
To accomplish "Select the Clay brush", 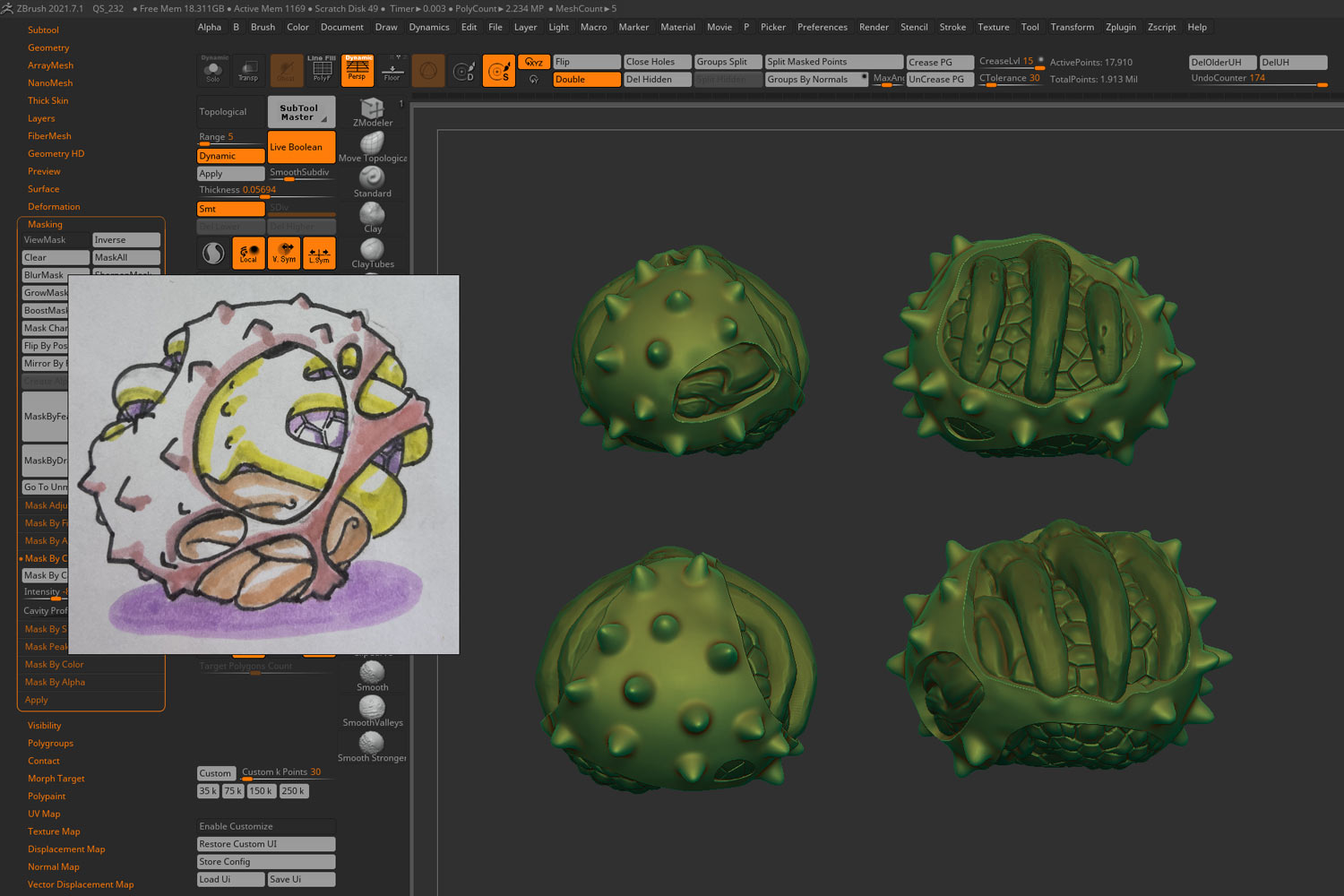I will coord(373,218).
